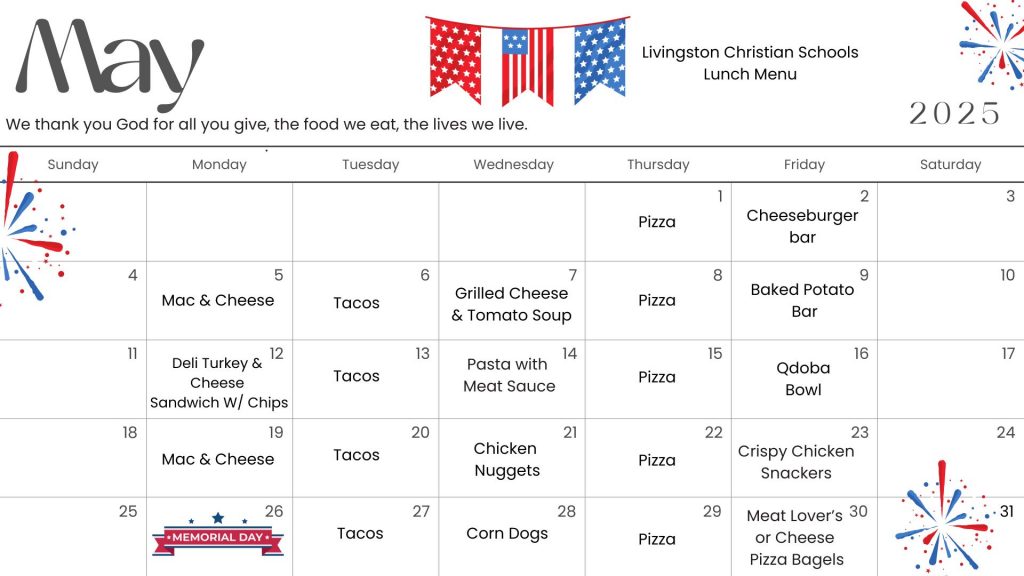Click Cheeseburger bar on May 2

click(x=802, y=226)
